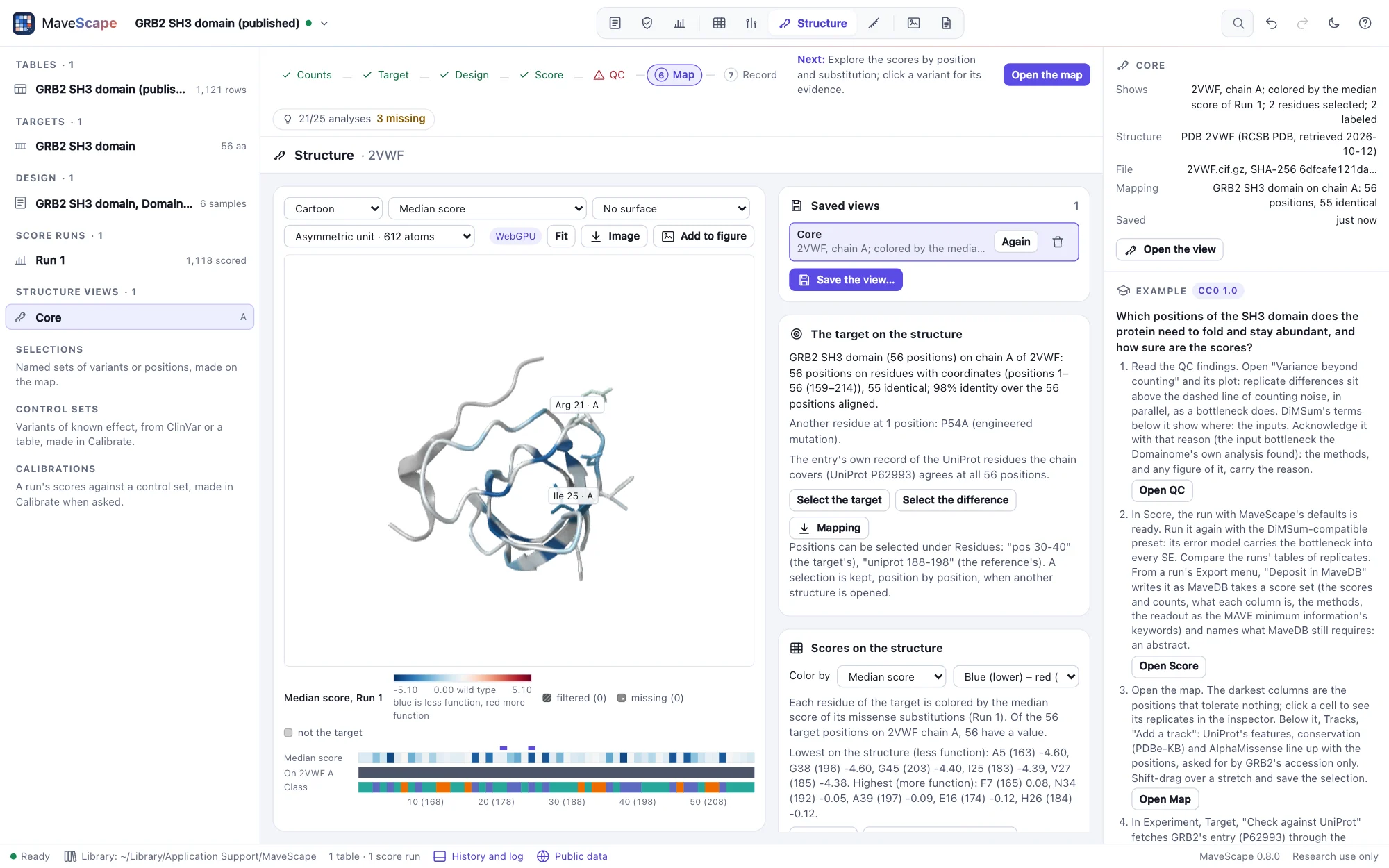Open the help question-mark icon

coord(1365,23)
